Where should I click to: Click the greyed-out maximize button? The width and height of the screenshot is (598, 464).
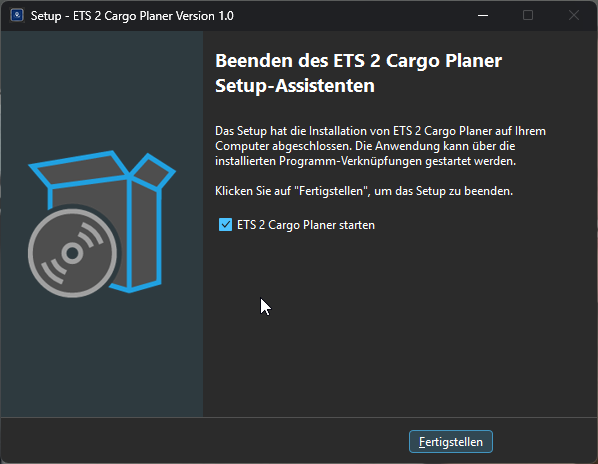point(528,16)
